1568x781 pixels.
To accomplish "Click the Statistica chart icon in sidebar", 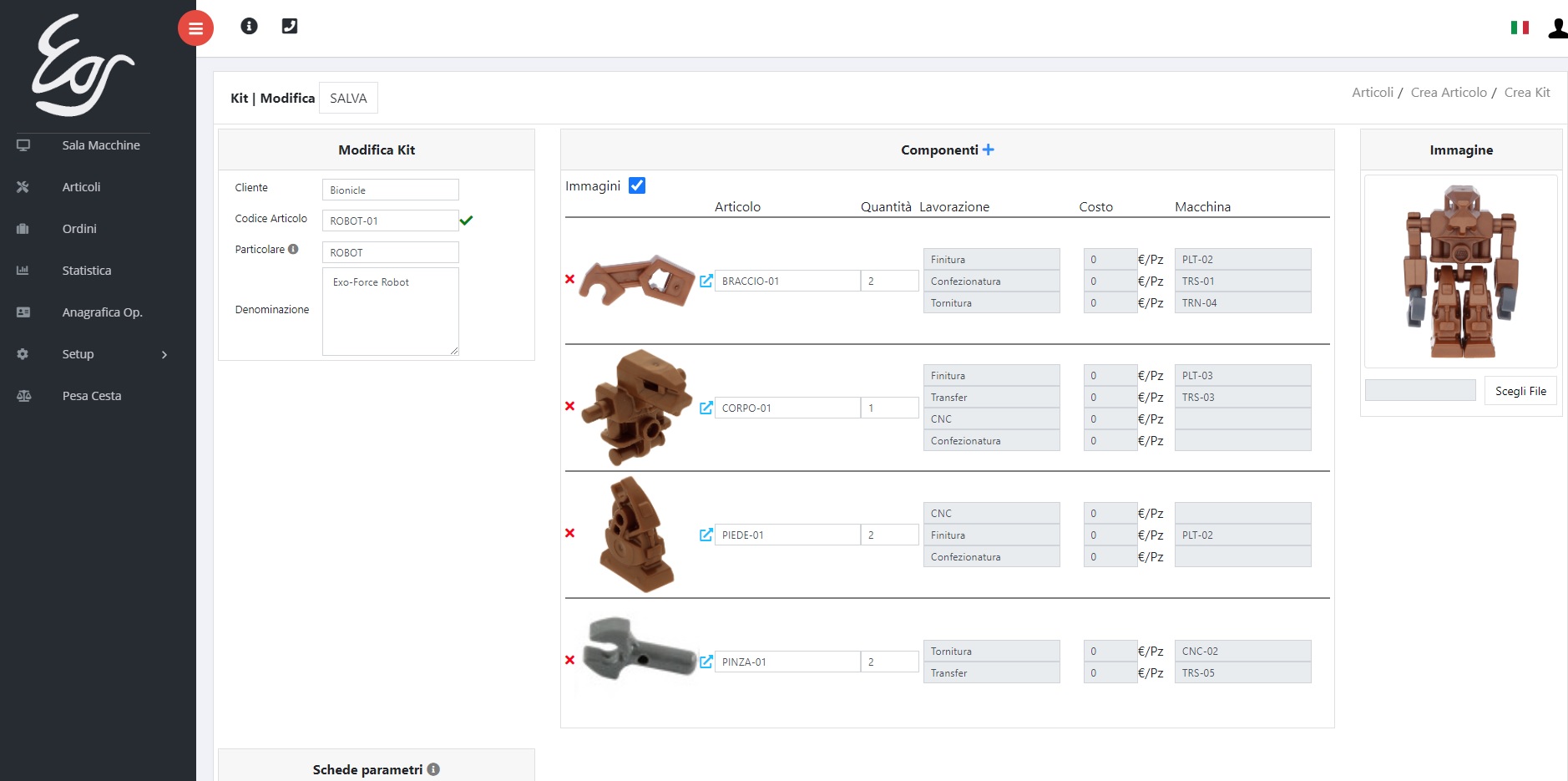I will (x=23, y=271).
